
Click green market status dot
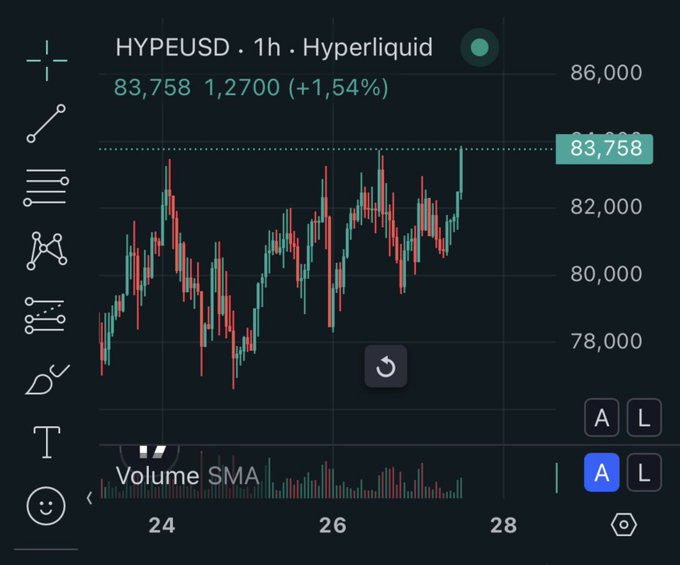click(479, 47)
